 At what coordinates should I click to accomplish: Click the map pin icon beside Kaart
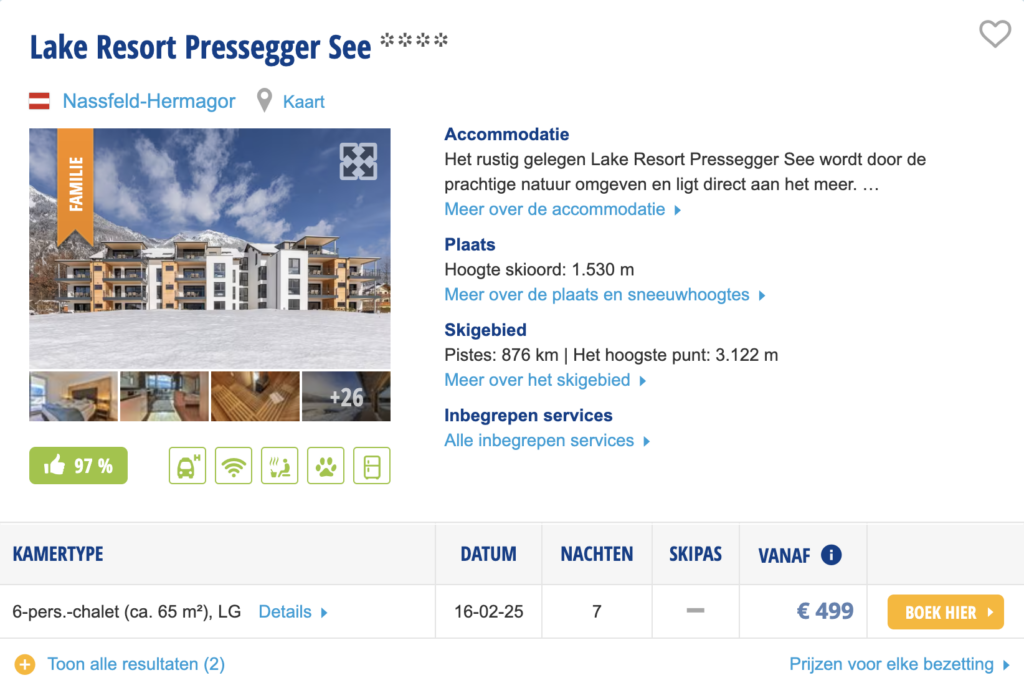click(264, 101)
